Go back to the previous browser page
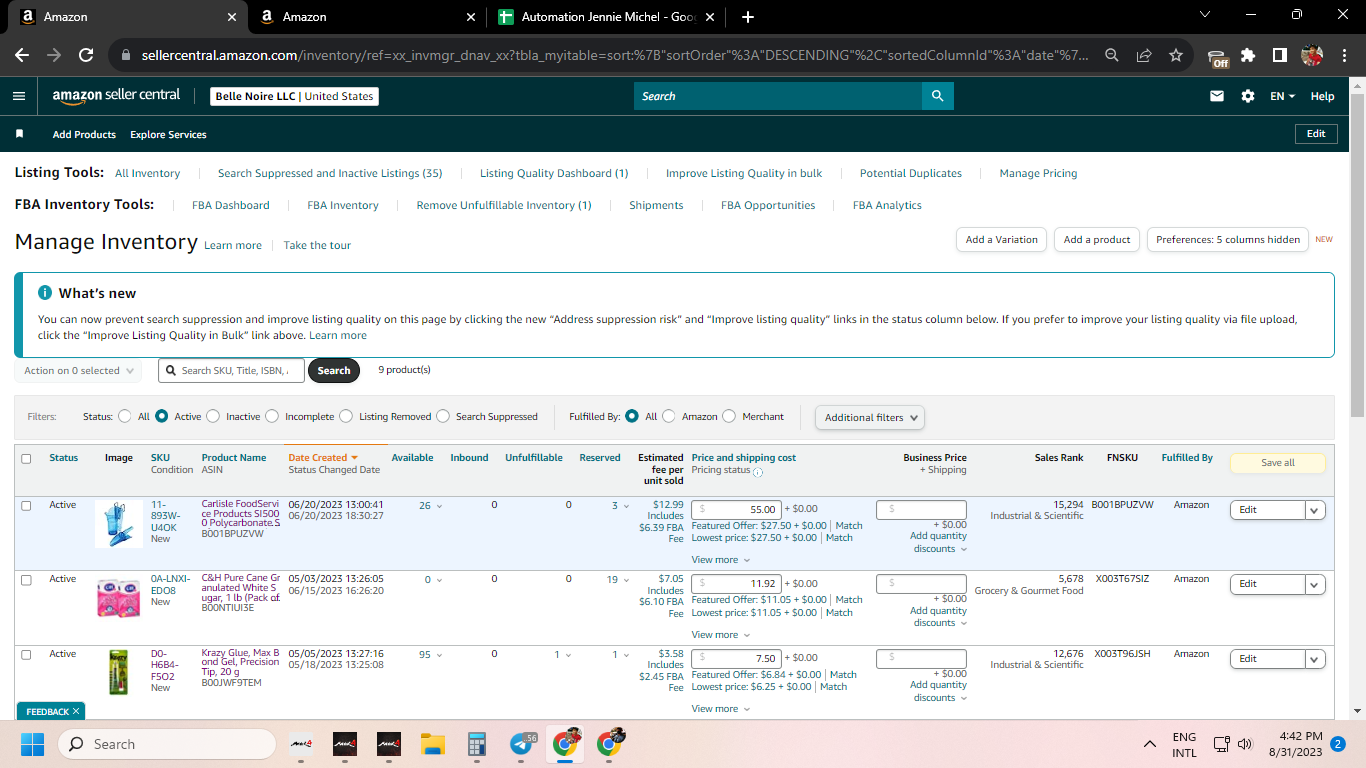The height and width of the screenshot is (768, 1366). (x=22, y=56)
